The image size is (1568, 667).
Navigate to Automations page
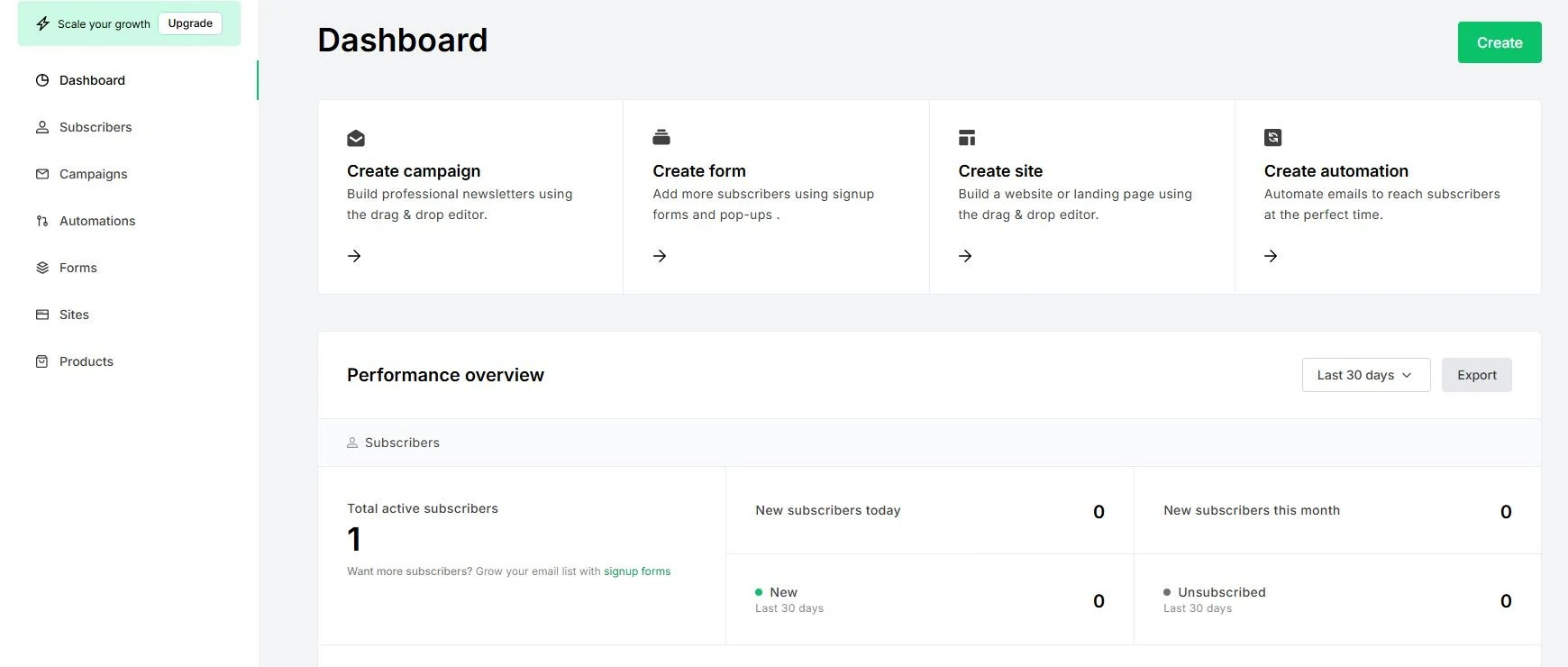97,221
